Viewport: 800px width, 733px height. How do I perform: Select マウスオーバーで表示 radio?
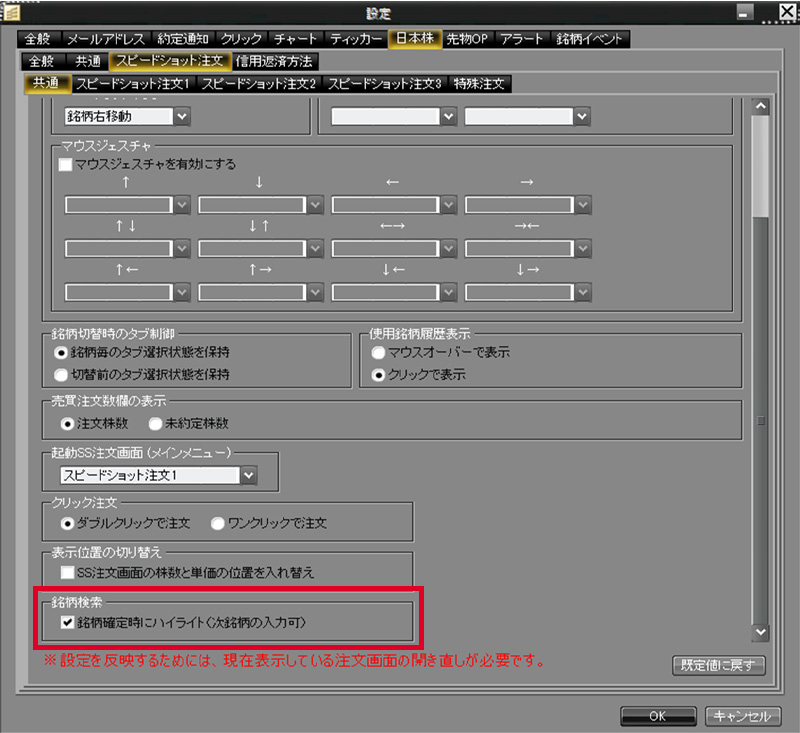click(x=378, y=352)
